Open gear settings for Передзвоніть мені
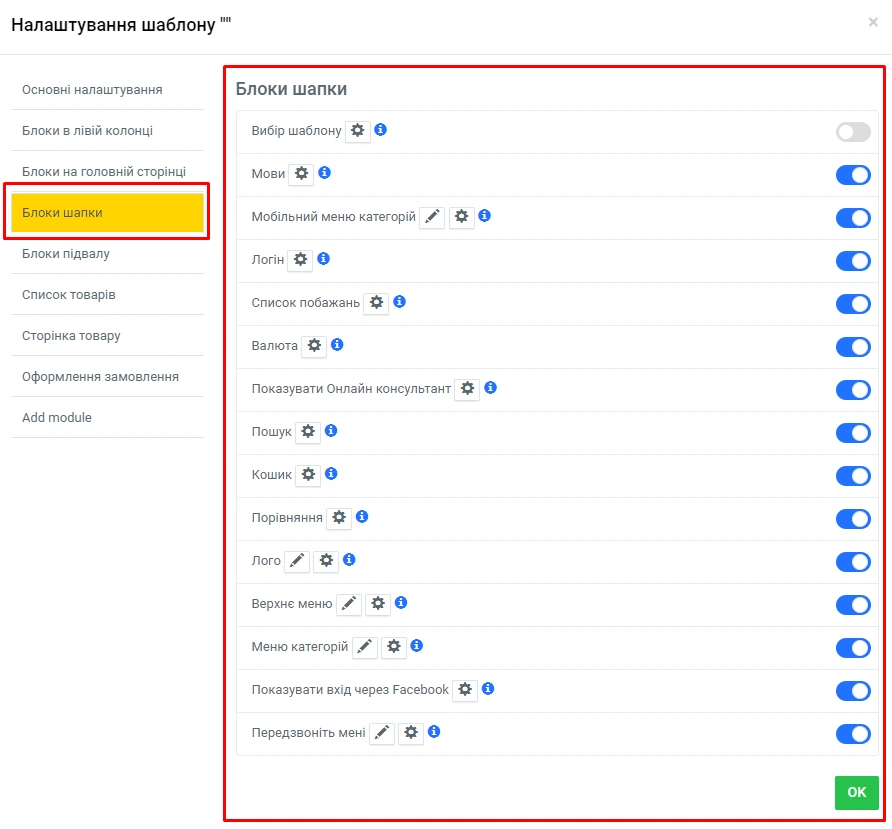The image size is (892, 829). coord(411,733)
